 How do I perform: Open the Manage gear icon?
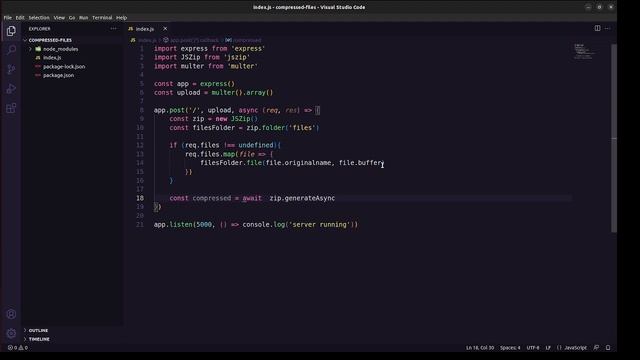11,333
